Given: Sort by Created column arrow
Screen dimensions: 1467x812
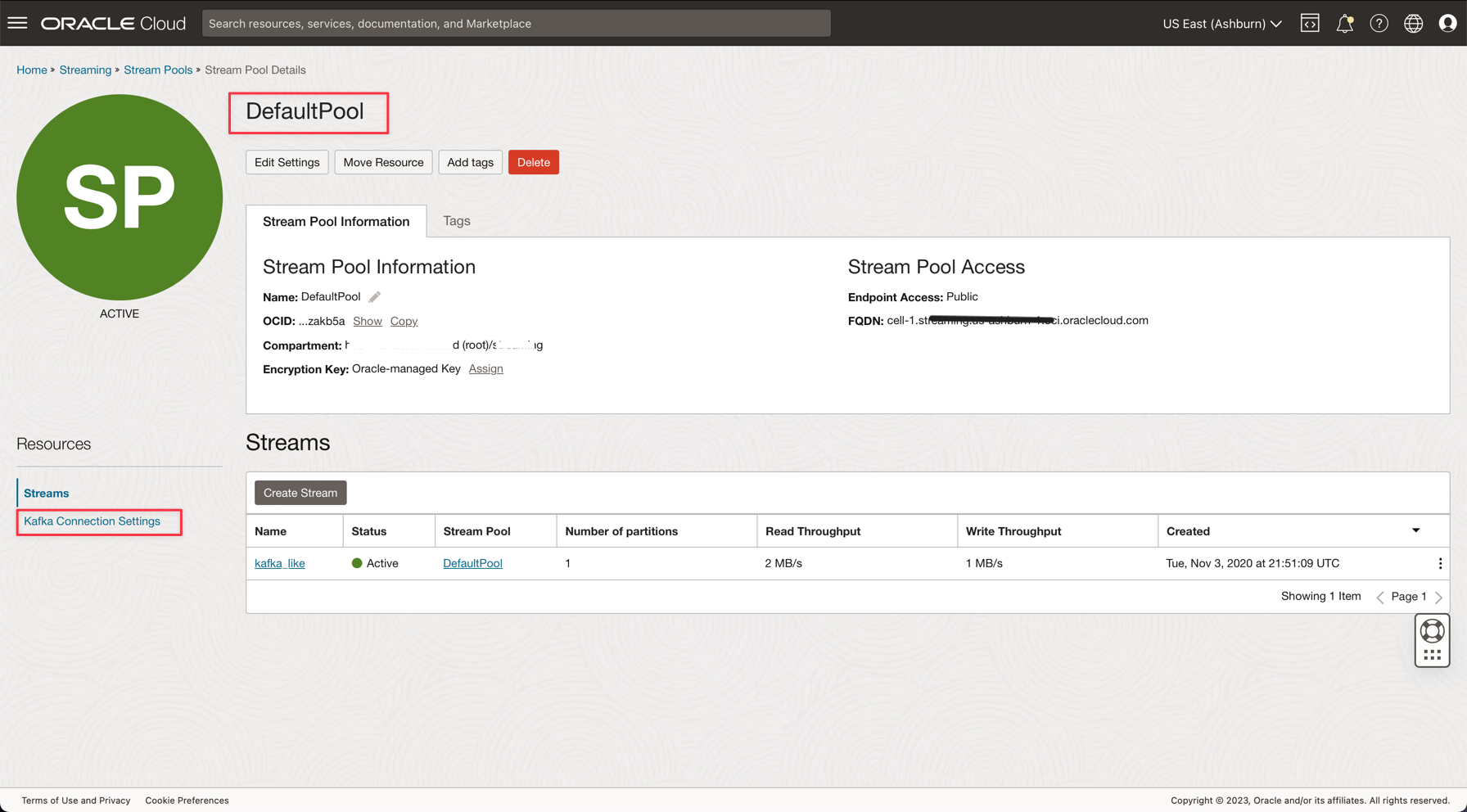Looking at the screenshot, I should point(1415,530).
